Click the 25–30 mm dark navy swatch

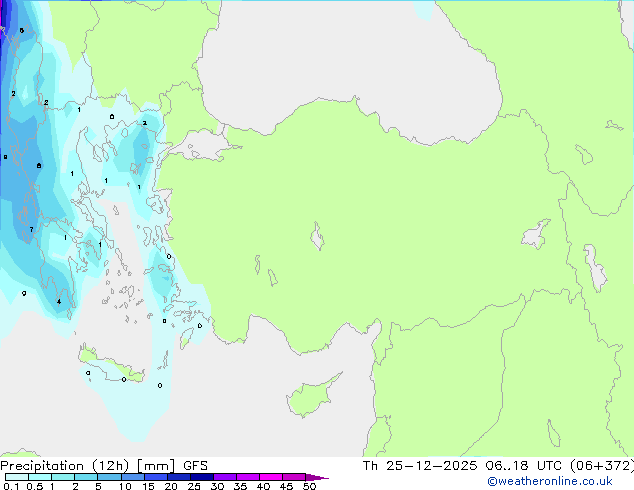(x=202, y=477)
